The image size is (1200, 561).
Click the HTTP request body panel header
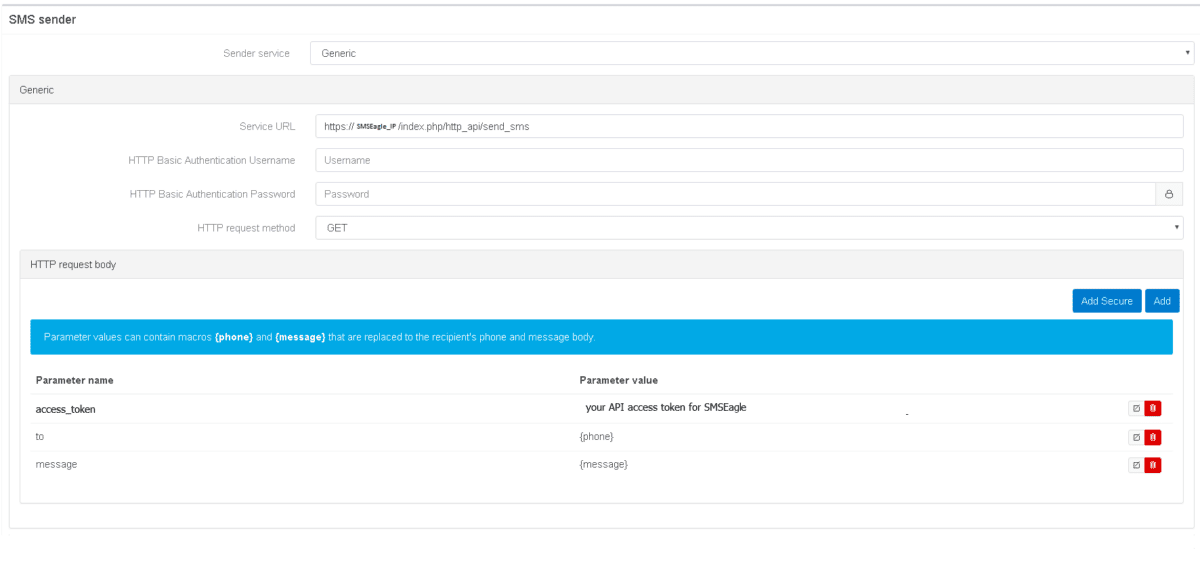(73, 265)
